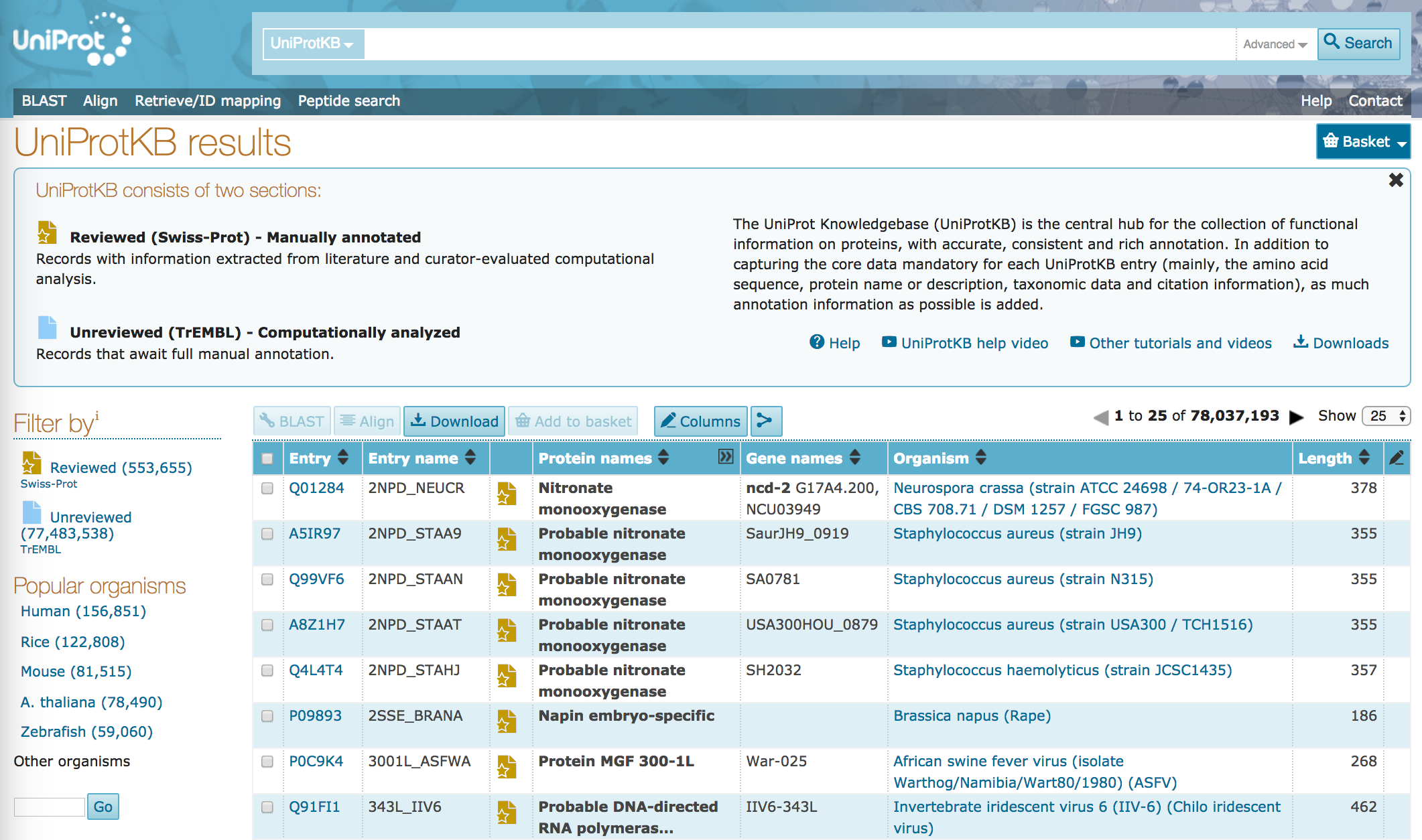Click the Go button
Screen dimensions: 1422x840
pos(103,807)
